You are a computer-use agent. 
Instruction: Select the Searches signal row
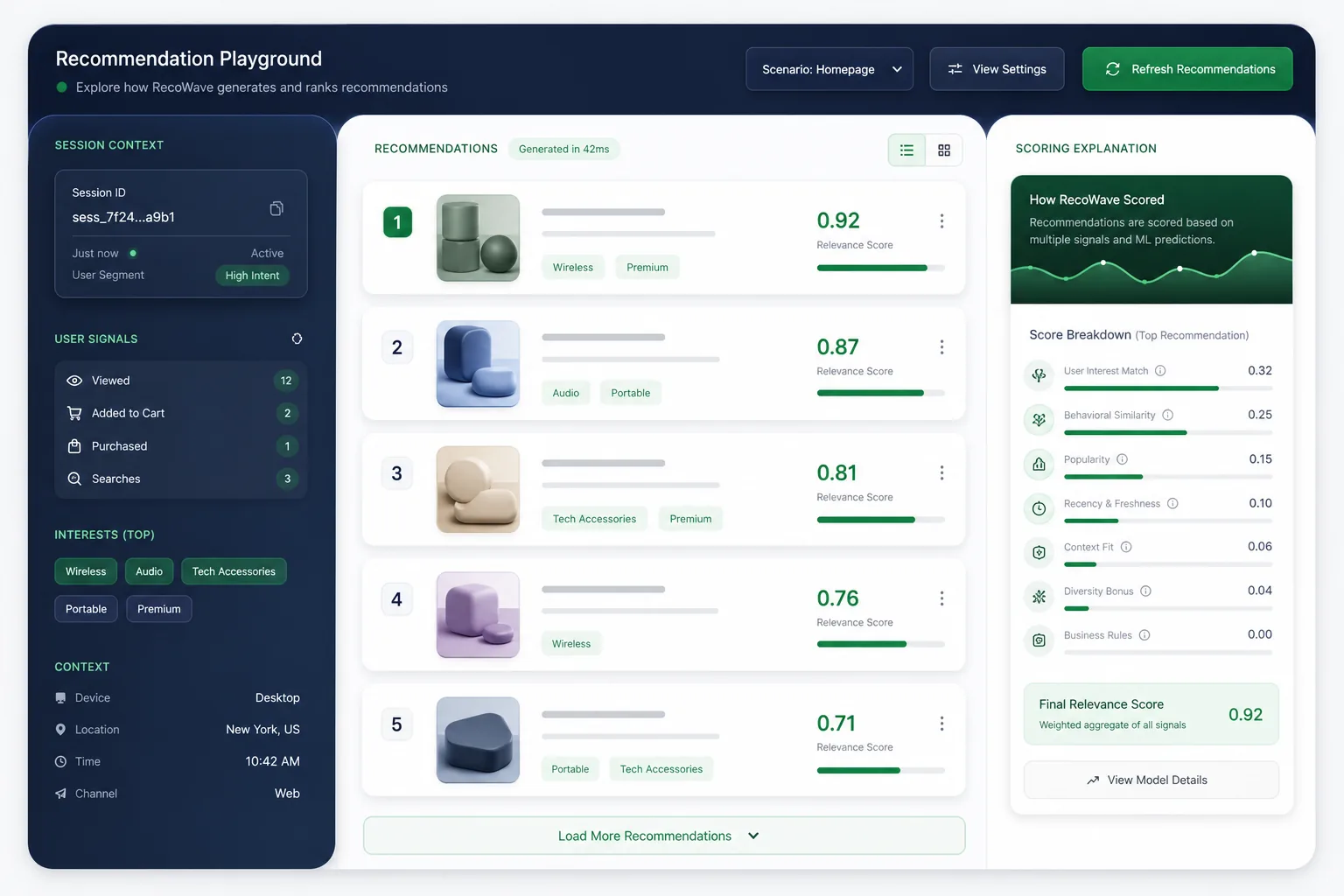tap(181, 479)
